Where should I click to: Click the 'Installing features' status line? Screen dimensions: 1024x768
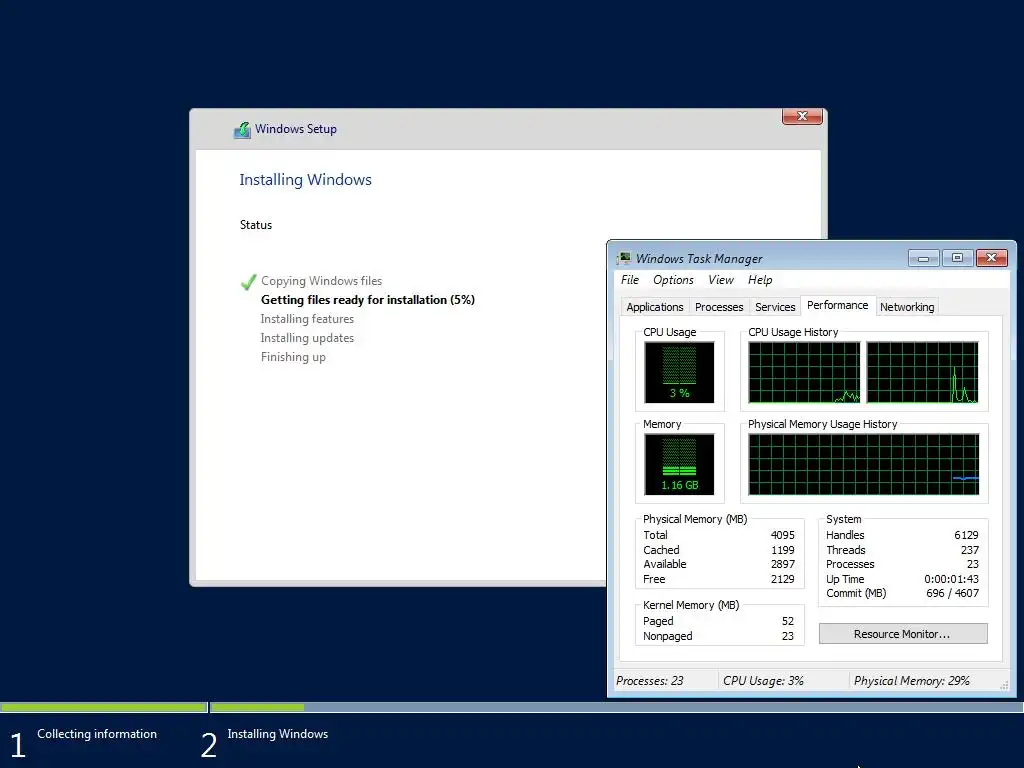(x=307, y=319)
